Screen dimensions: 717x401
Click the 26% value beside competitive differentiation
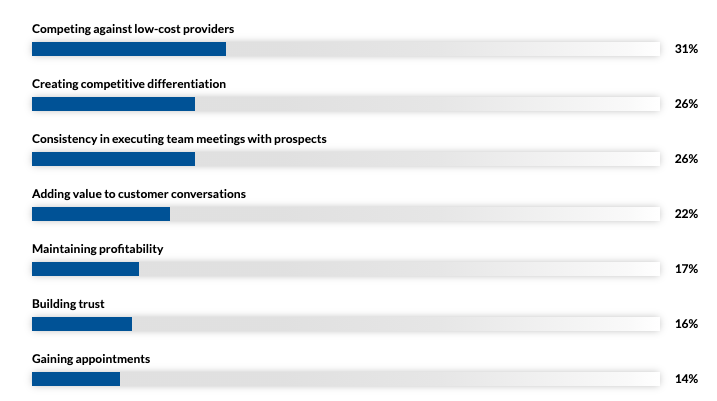tap(686, 104)
